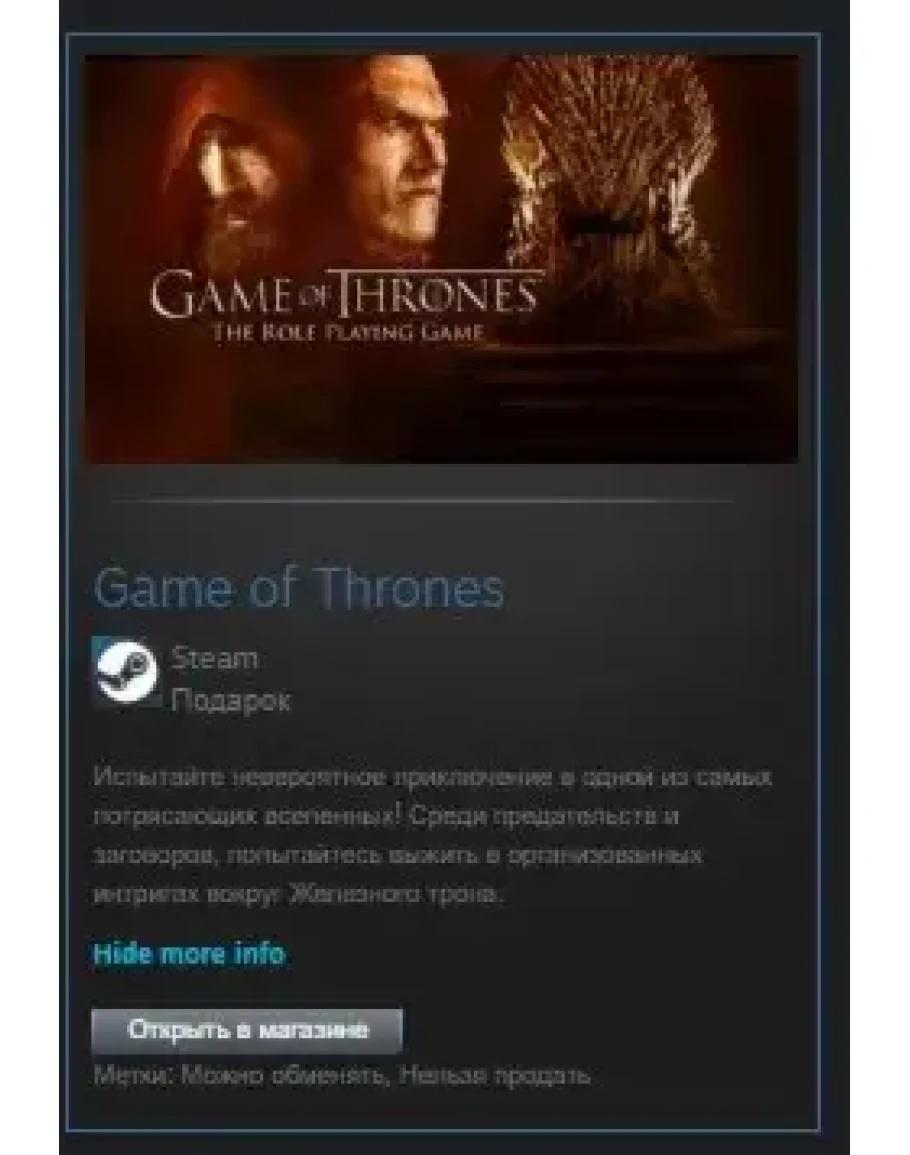Open the item with Открыть в магазине button
The image size is (910, 1155).
(x=248, y=1030)
